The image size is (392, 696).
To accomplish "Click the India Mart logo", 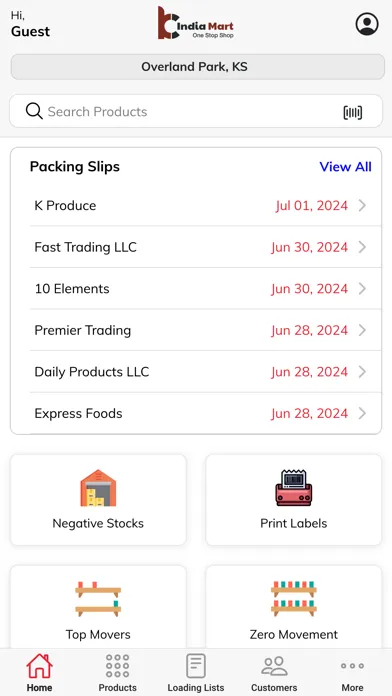I will click(x=196, y=23).
